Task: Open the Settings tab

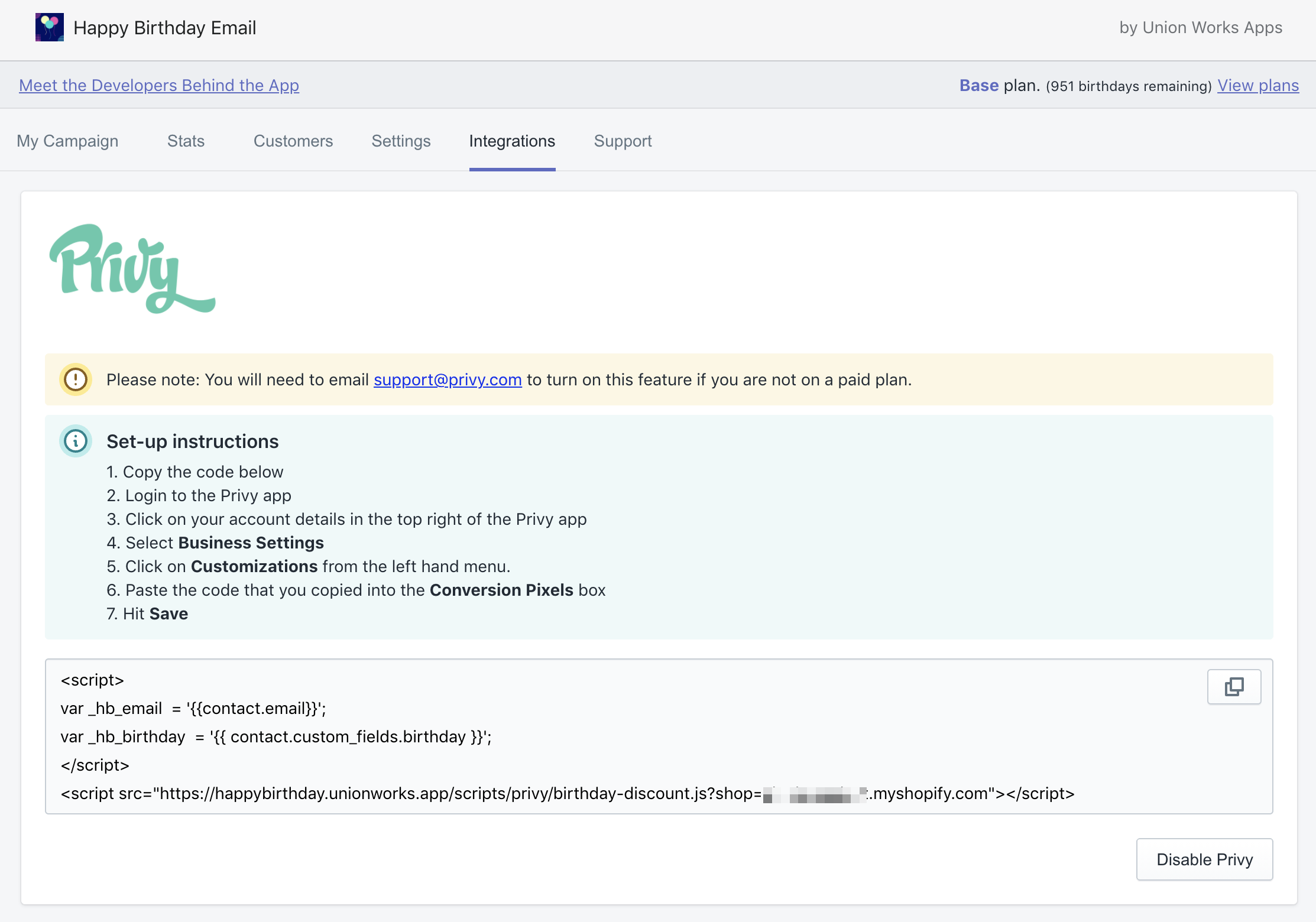Action: [401, 141]
